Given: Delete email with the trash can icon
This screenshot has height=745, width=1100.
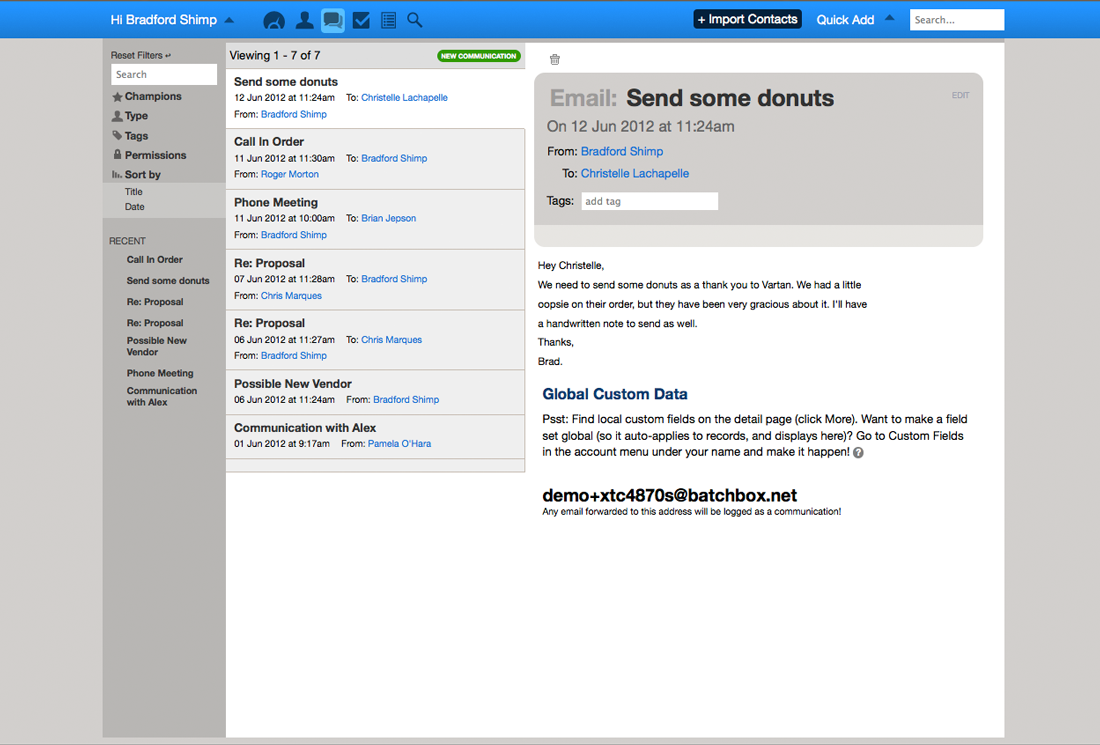Looking at the screenshot, I should pyautogui.click(x=555, y=60).
